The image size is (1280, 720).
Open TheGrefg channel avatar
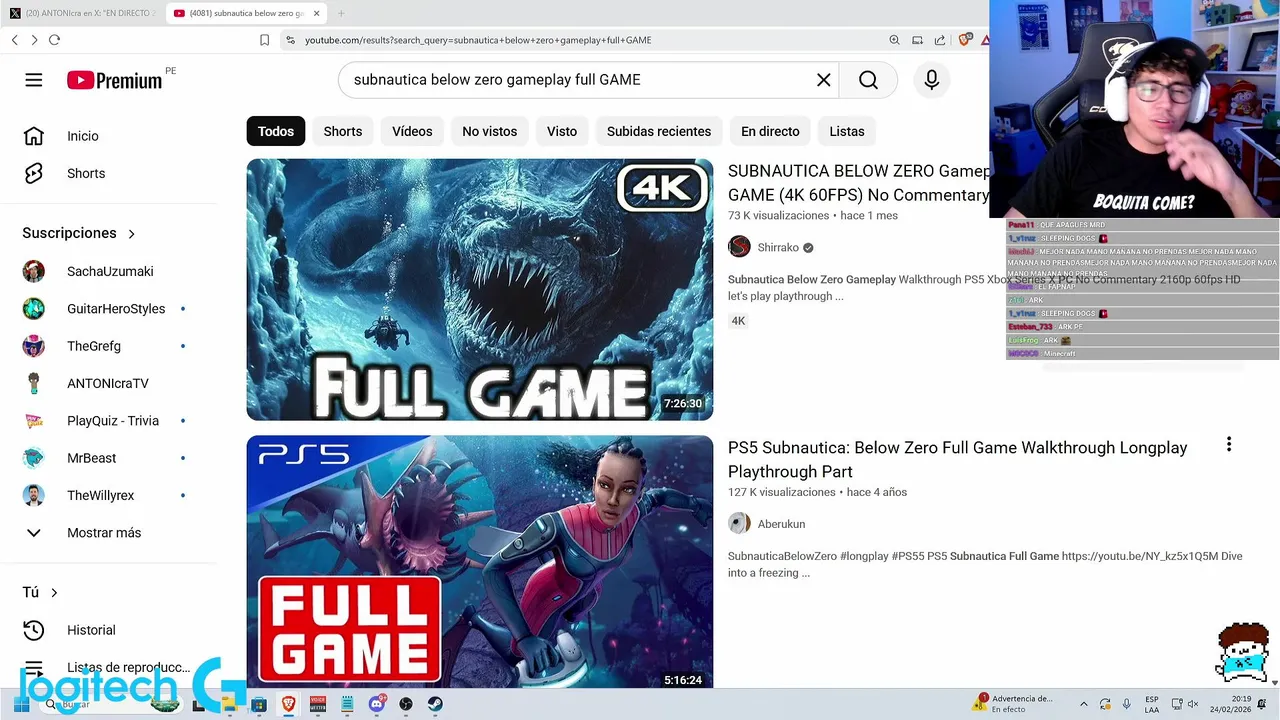(x=34, y=346)
